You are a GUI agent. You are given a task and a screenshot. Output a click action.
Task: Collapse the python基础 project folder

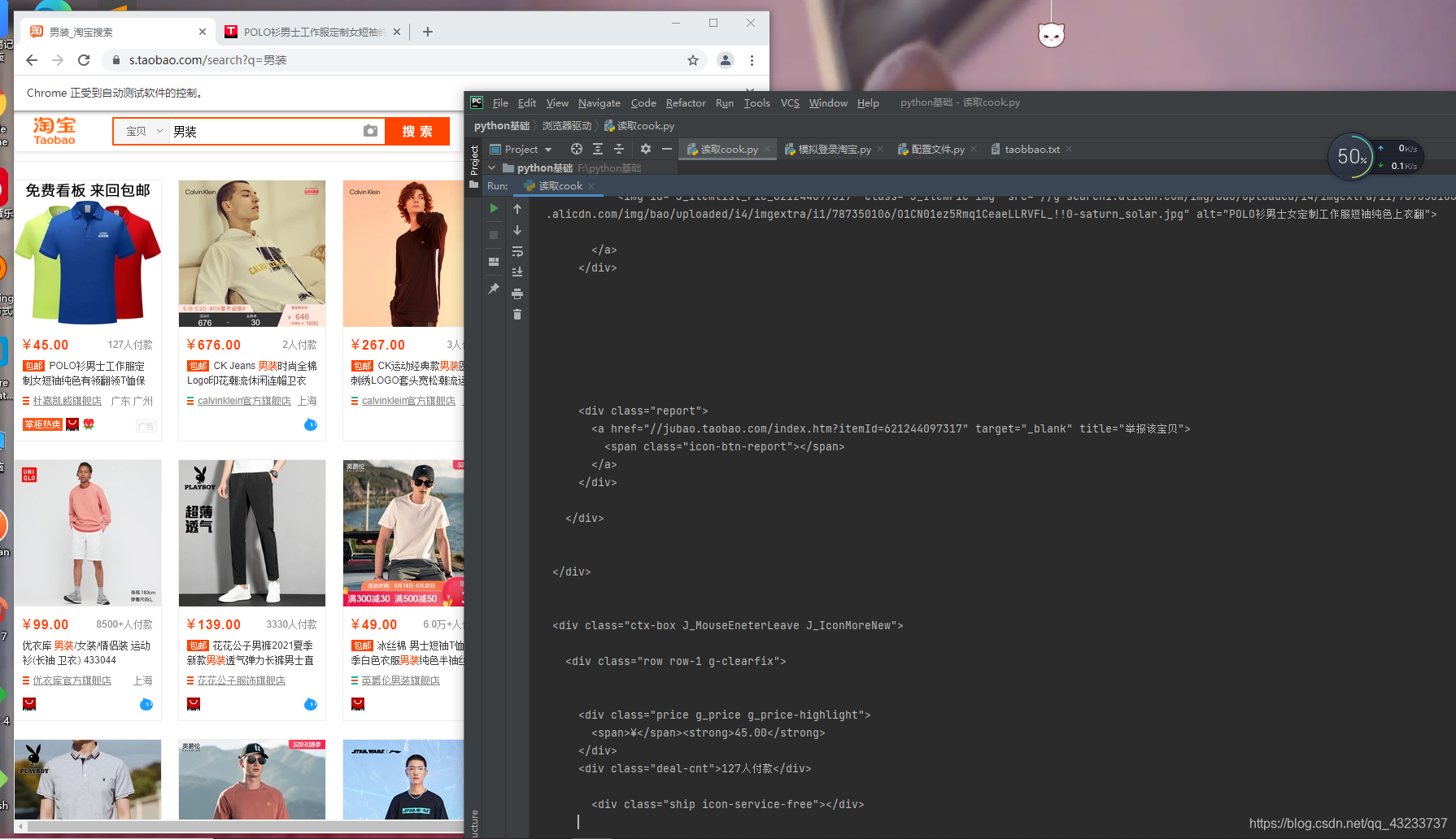point(491,167)
